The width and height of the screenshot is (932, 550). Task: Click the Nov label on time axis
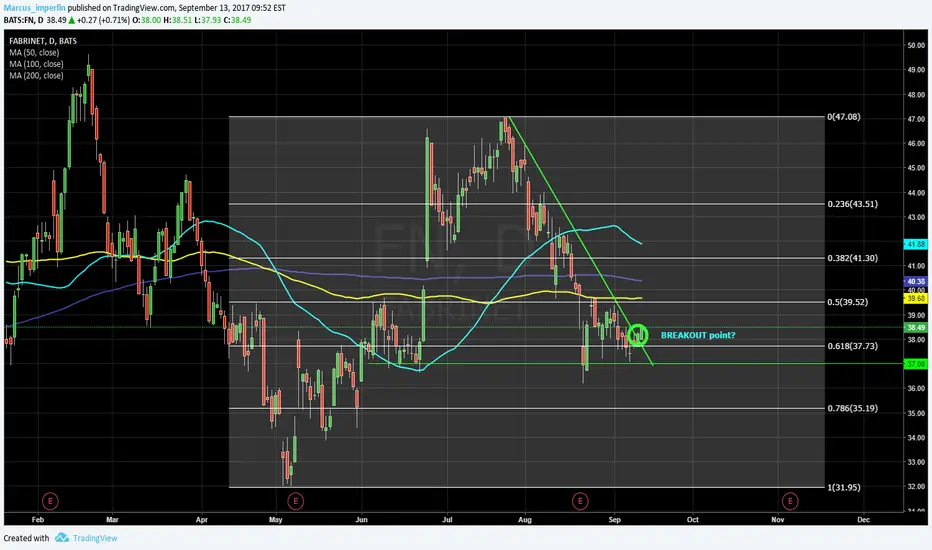coord(777,520)
